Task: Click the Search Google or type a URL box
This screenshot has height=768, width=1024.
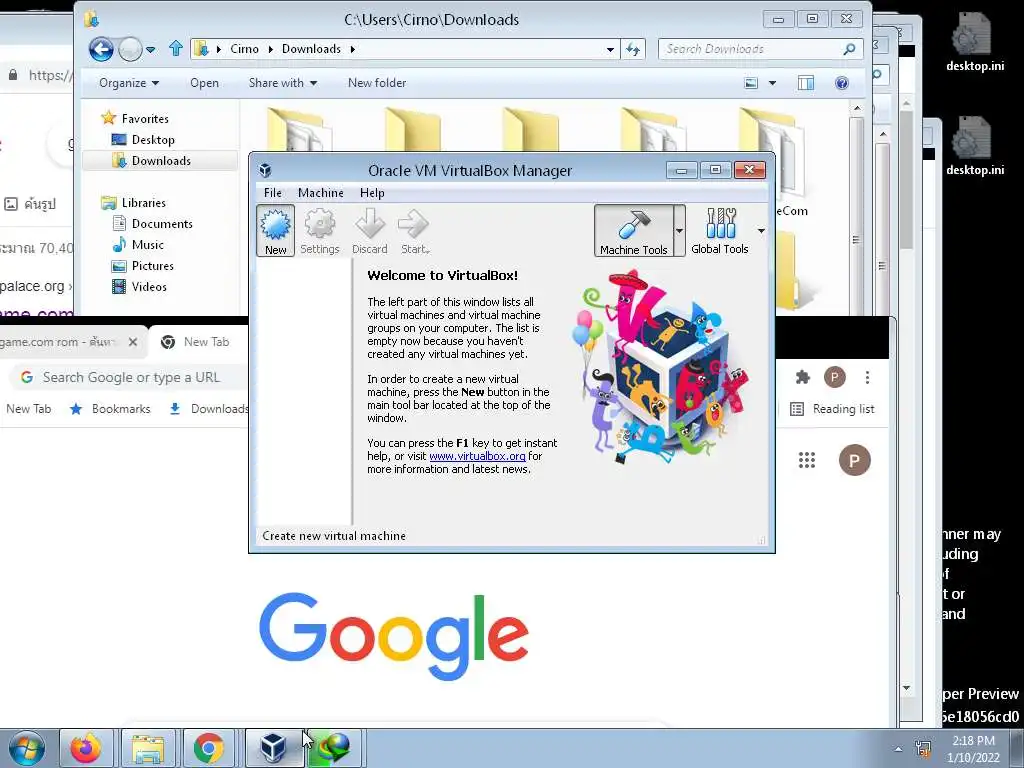Action: pos(131,377)
